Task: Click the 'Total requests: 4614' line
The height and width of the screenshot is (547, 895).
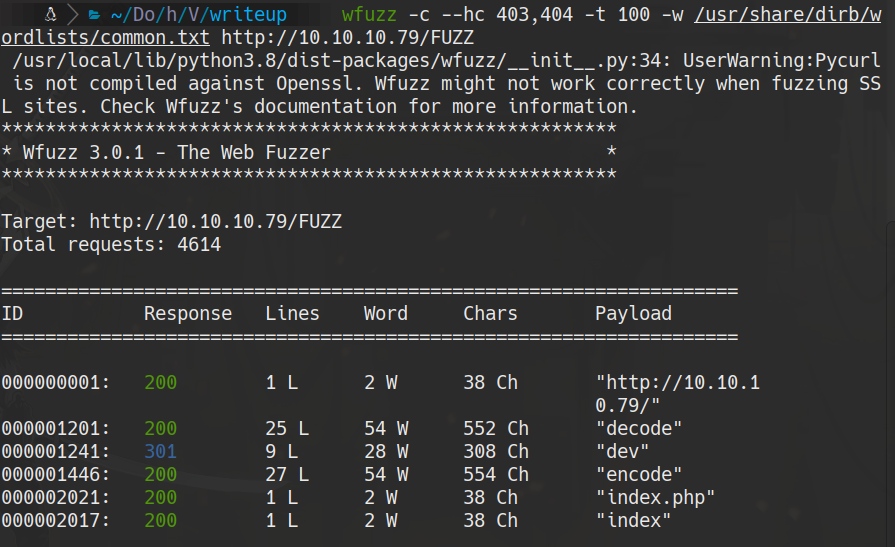Action: (x=111, y=244)
